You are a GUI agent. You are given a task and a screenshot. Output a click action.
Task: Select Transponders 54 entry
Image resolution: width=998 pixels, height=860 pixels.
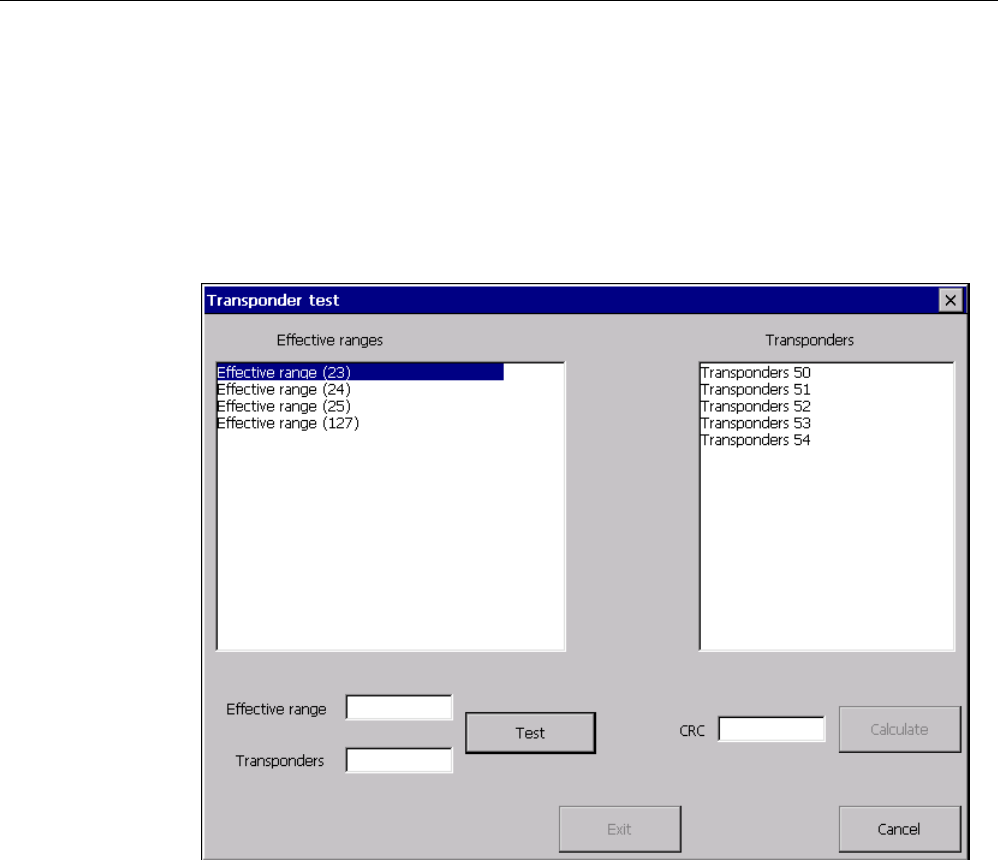point(756,440)
